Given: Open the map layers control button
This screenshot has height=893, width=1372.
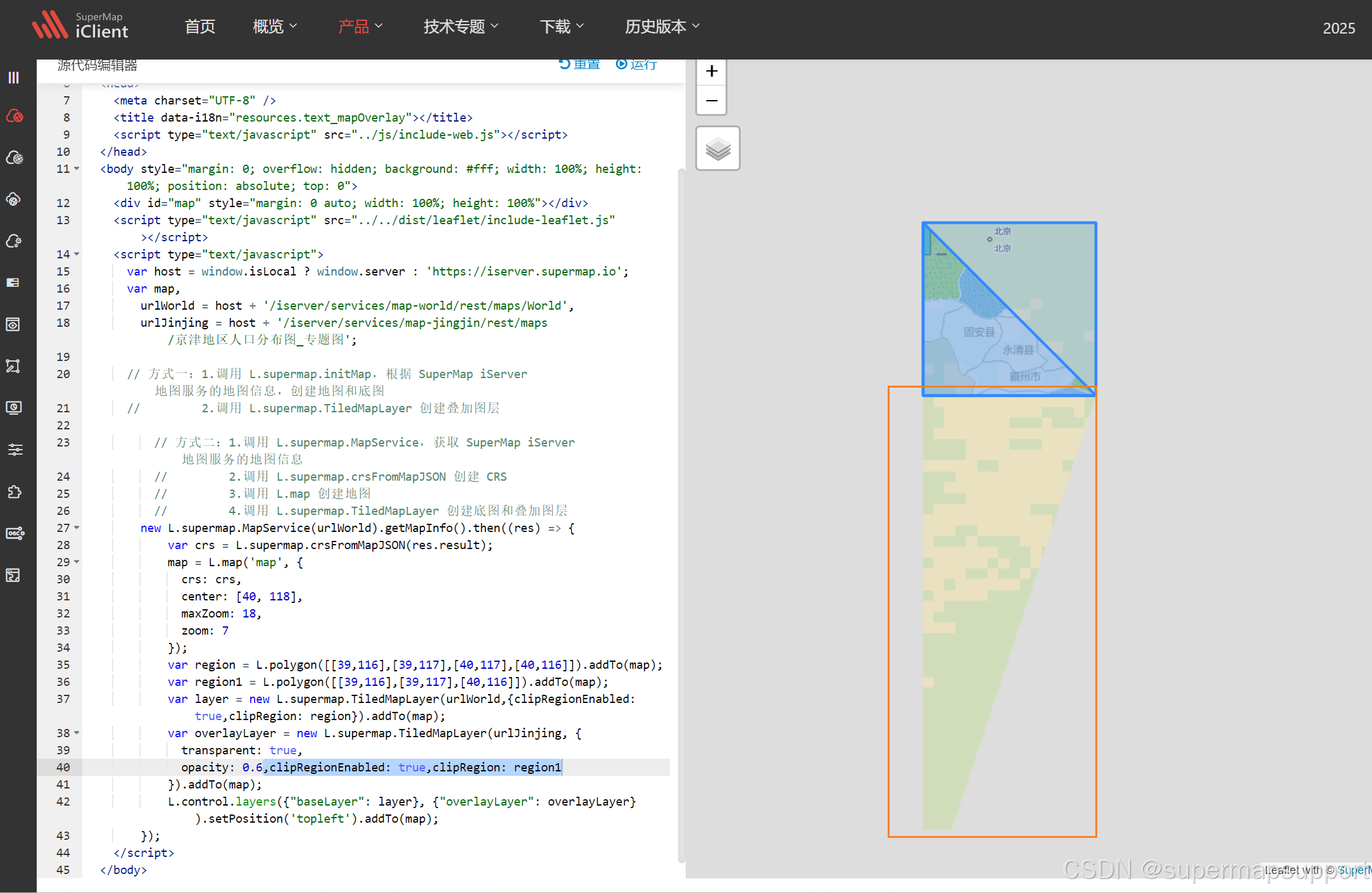Looking at the screenshot, I should tap(717, 149).
